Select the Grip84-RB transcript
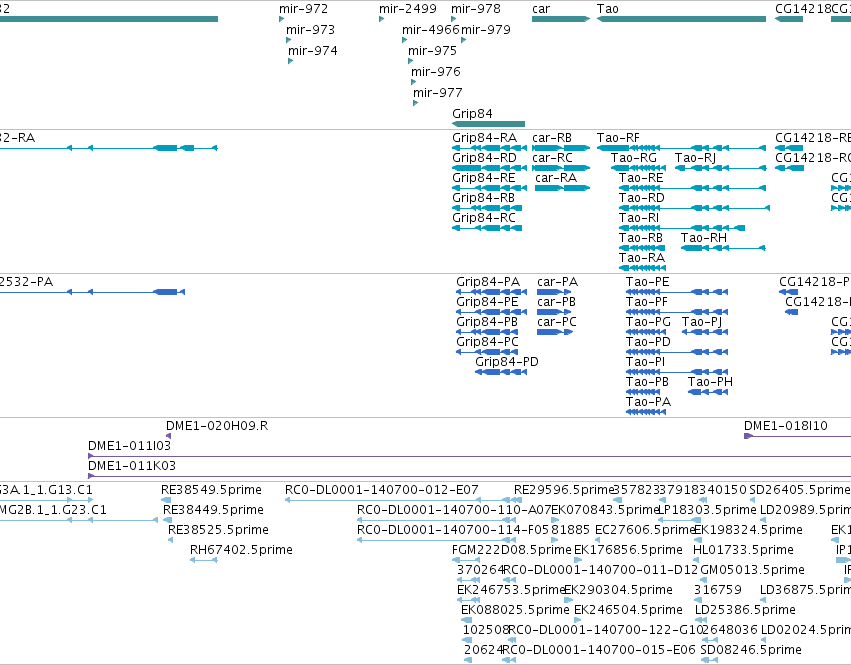This screenshot has width=851, height=665. click(x=487, y=208)
